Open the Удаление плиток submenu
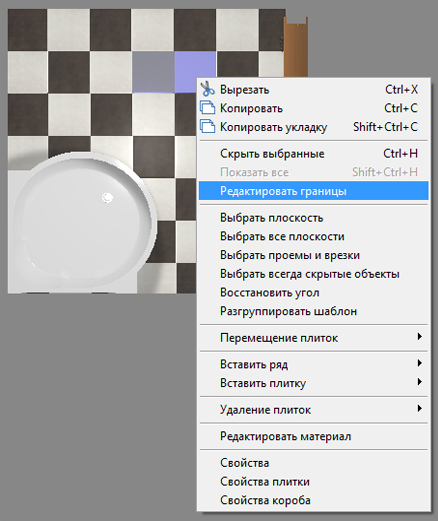Viewport: 438px width, 521px height. tap(313, 409)
